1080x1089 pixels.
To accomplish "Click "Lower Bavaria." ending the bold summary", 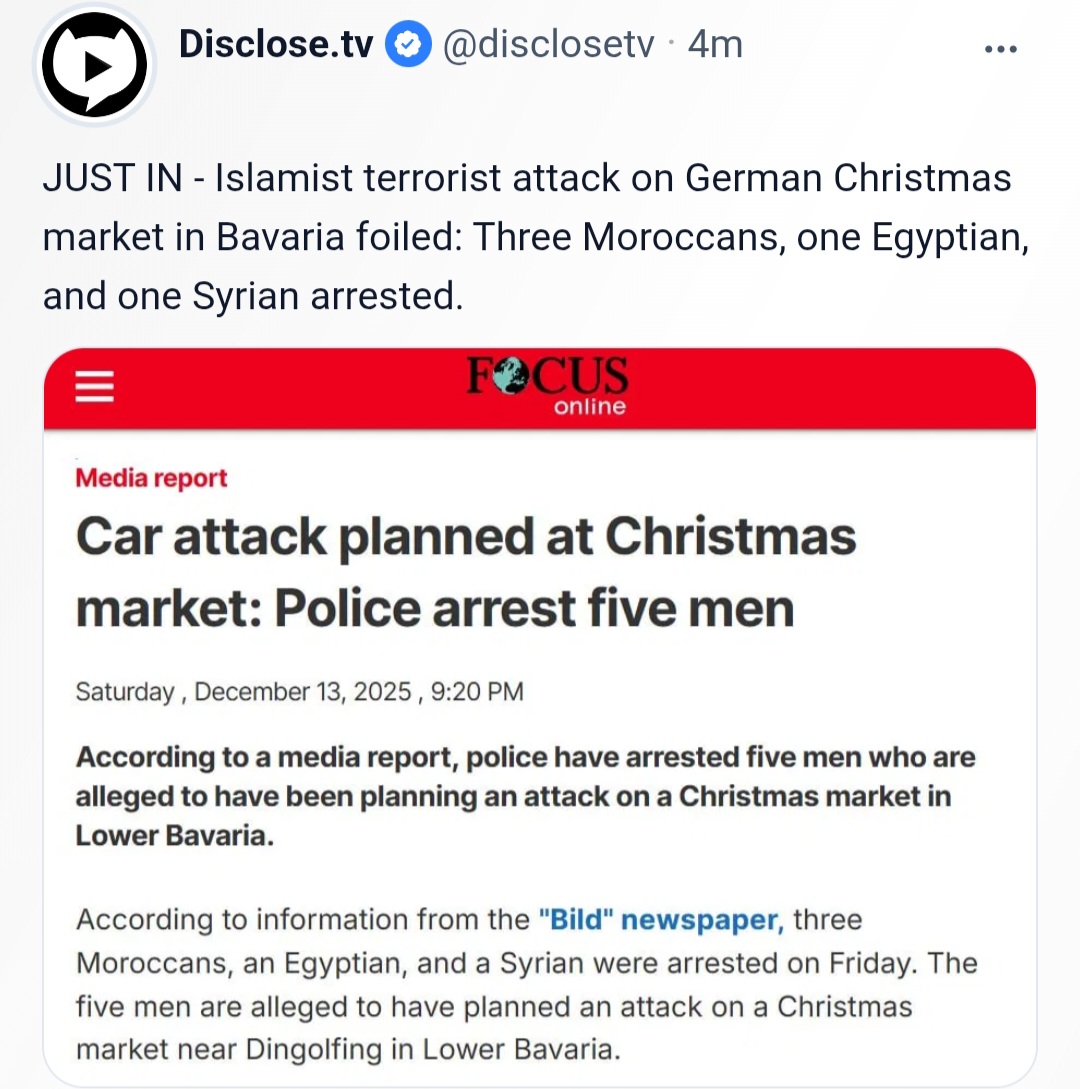I will tap(174, 836).
